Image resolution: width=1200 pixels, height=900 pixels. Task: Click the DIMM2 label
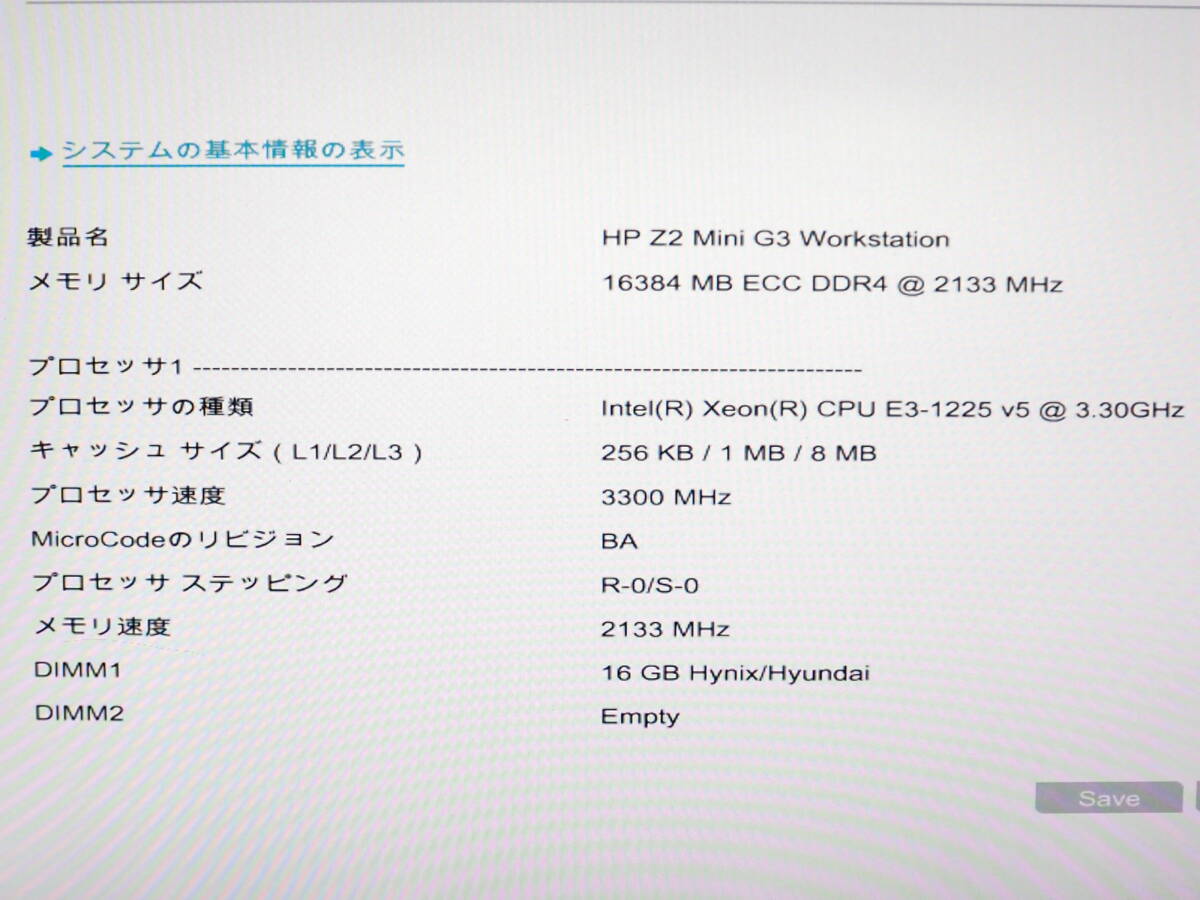(x=79, y=714)
